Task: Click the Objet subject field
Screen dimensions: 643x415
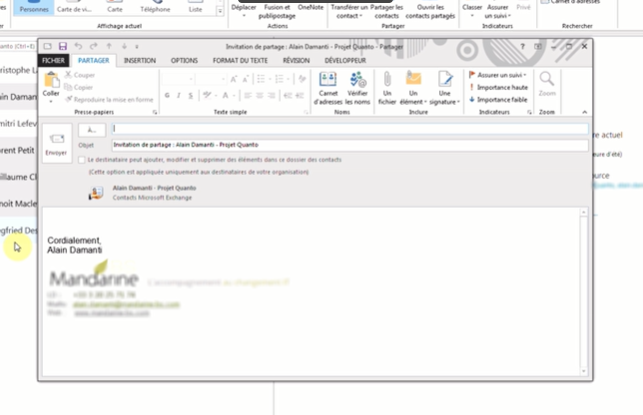Action: 350,145
